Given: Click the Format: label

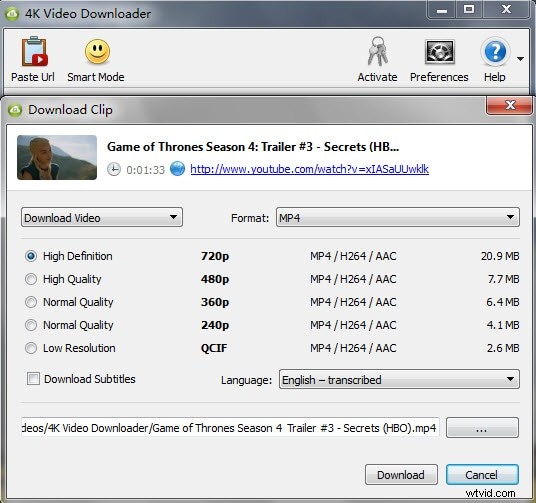Looking at the screenshot, I should [250, 218].
